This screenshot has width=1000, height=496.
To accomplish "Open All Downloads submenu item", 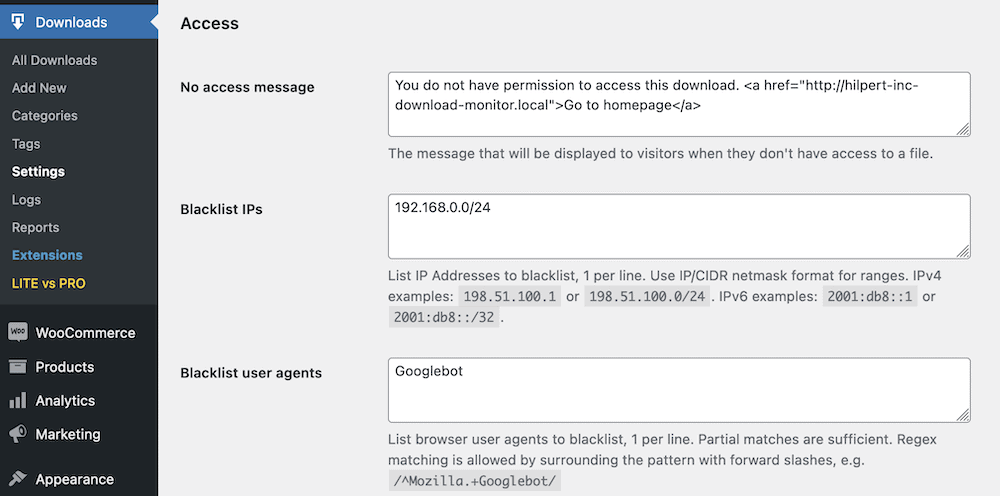I will (x=54, y=60).
